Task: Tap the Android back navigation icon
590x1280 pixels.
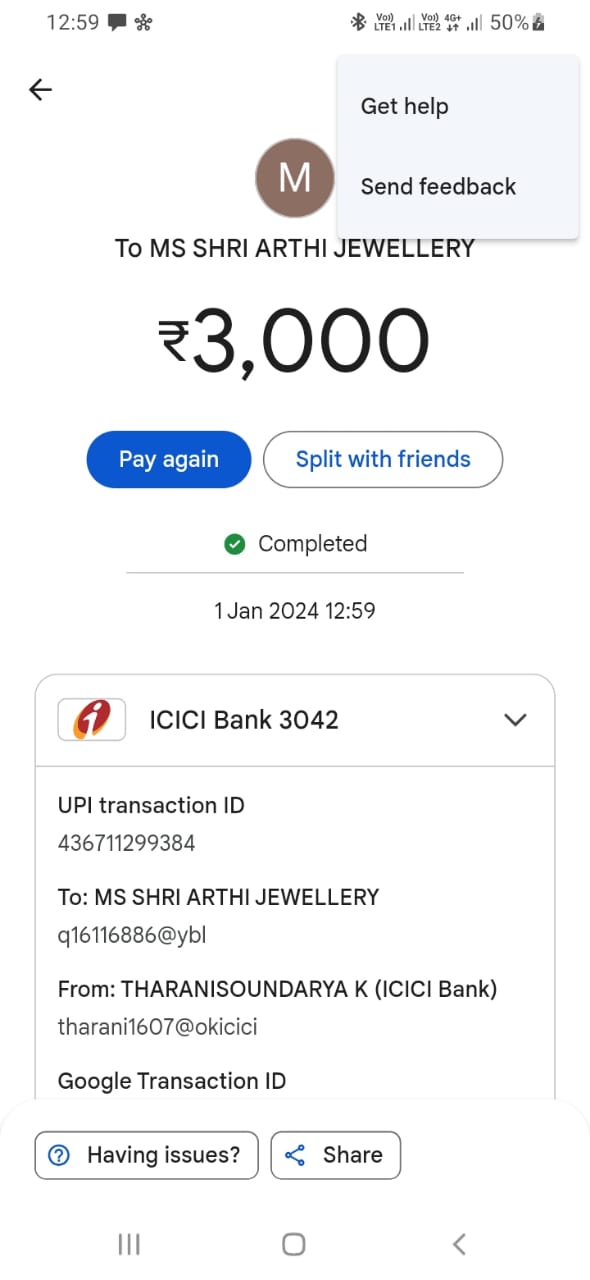Action: (459, 1244)
